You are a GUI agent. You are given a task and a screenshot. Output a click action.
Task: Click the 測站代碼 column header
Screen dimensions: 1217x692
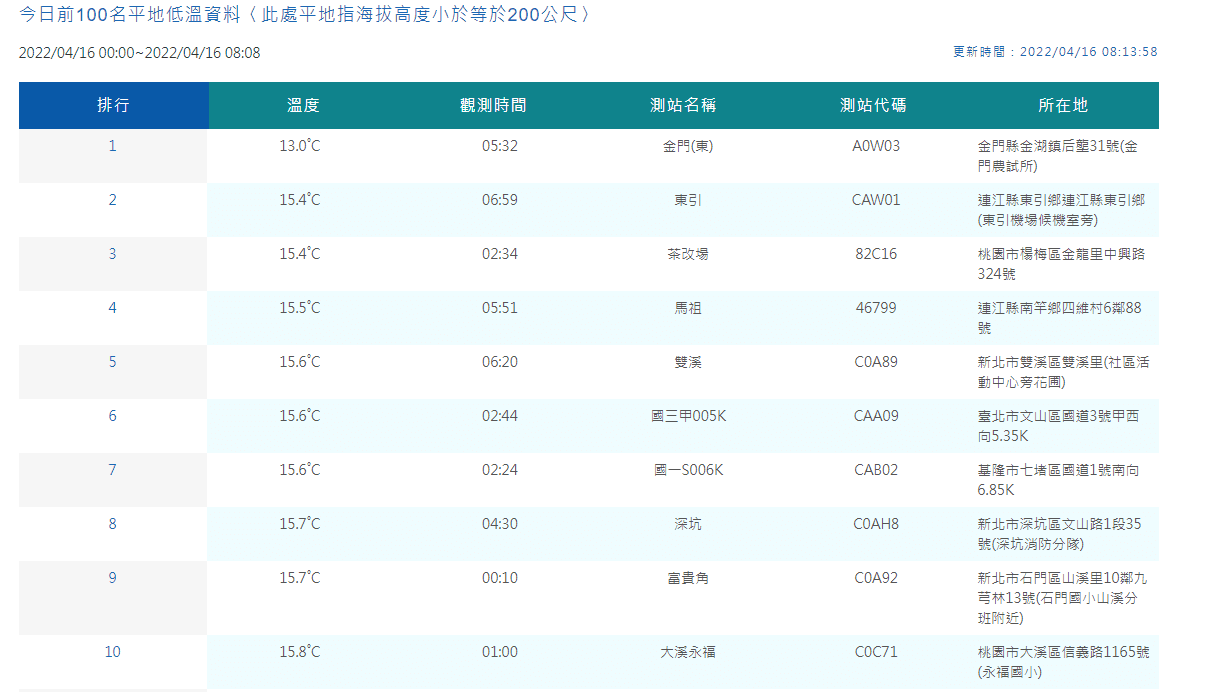click(x=874, y=105)
